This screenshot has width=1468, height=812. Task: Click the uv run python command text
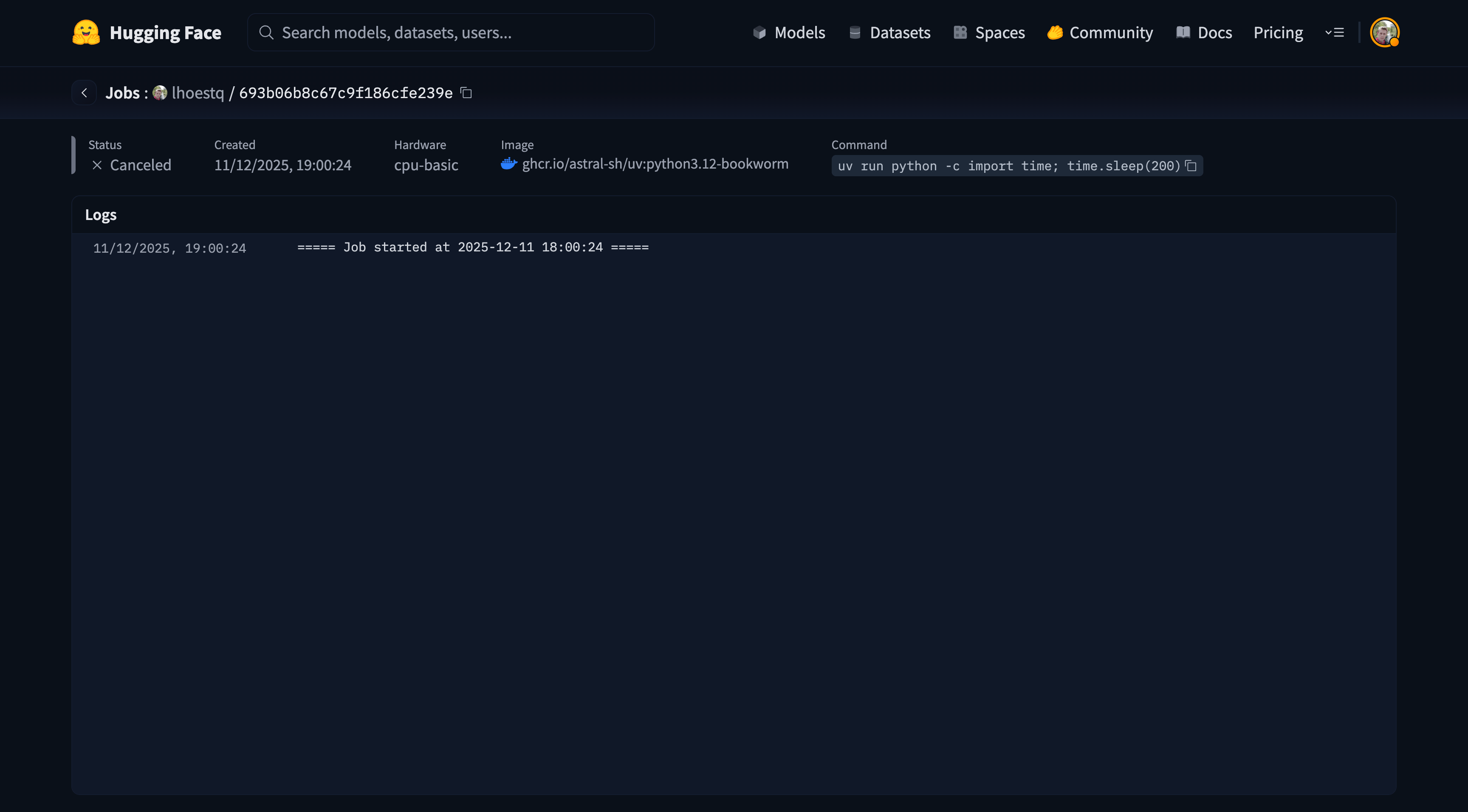pos(1008,166)
